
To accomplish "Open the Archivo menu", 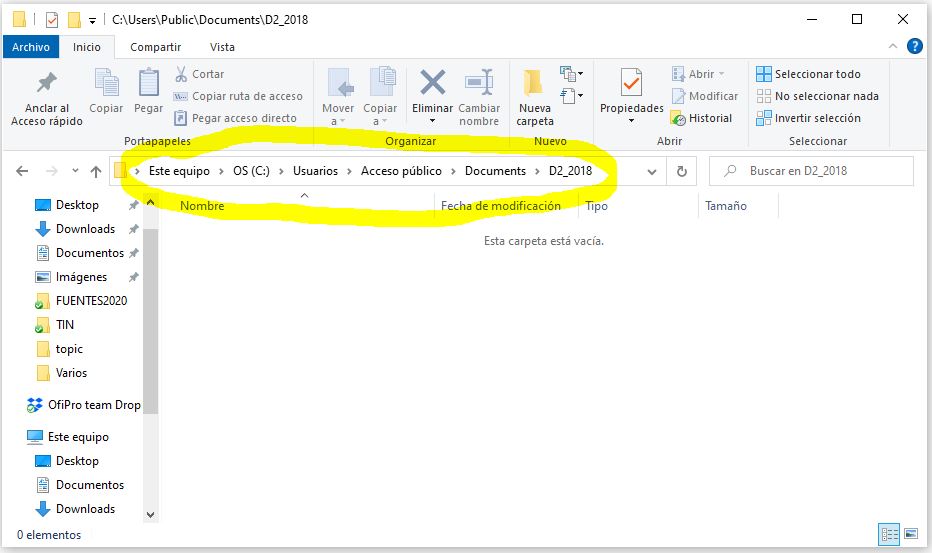I will pyautogui.click(x=31, y=47).
